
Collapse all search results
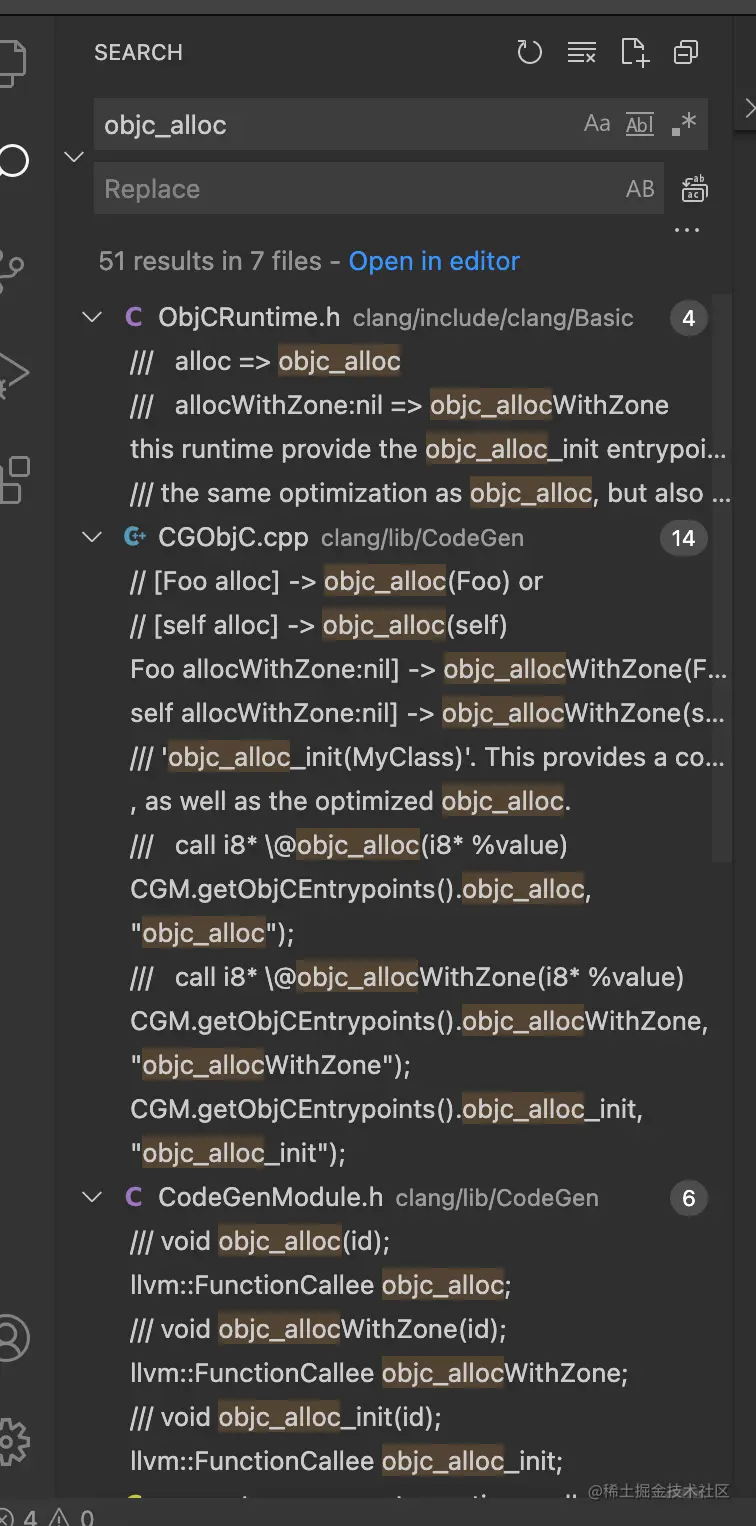click(686, 52)
